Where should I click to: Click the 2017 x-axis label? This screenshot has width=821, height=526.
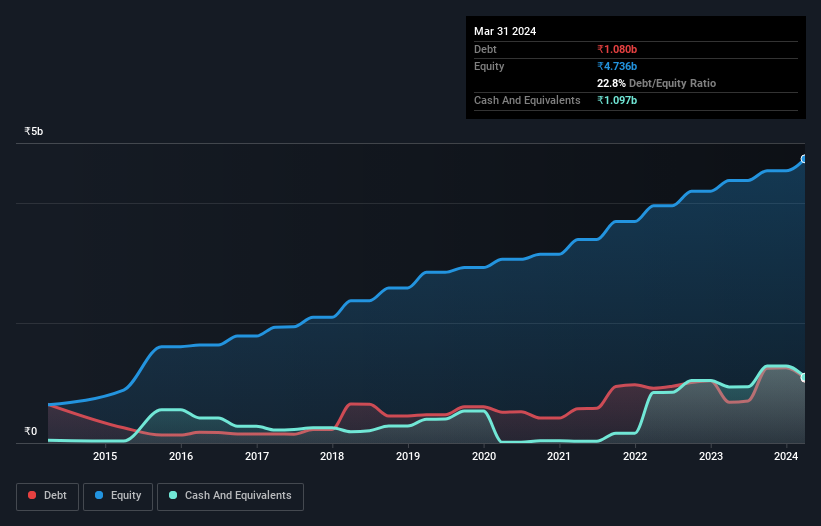(257, 456)
